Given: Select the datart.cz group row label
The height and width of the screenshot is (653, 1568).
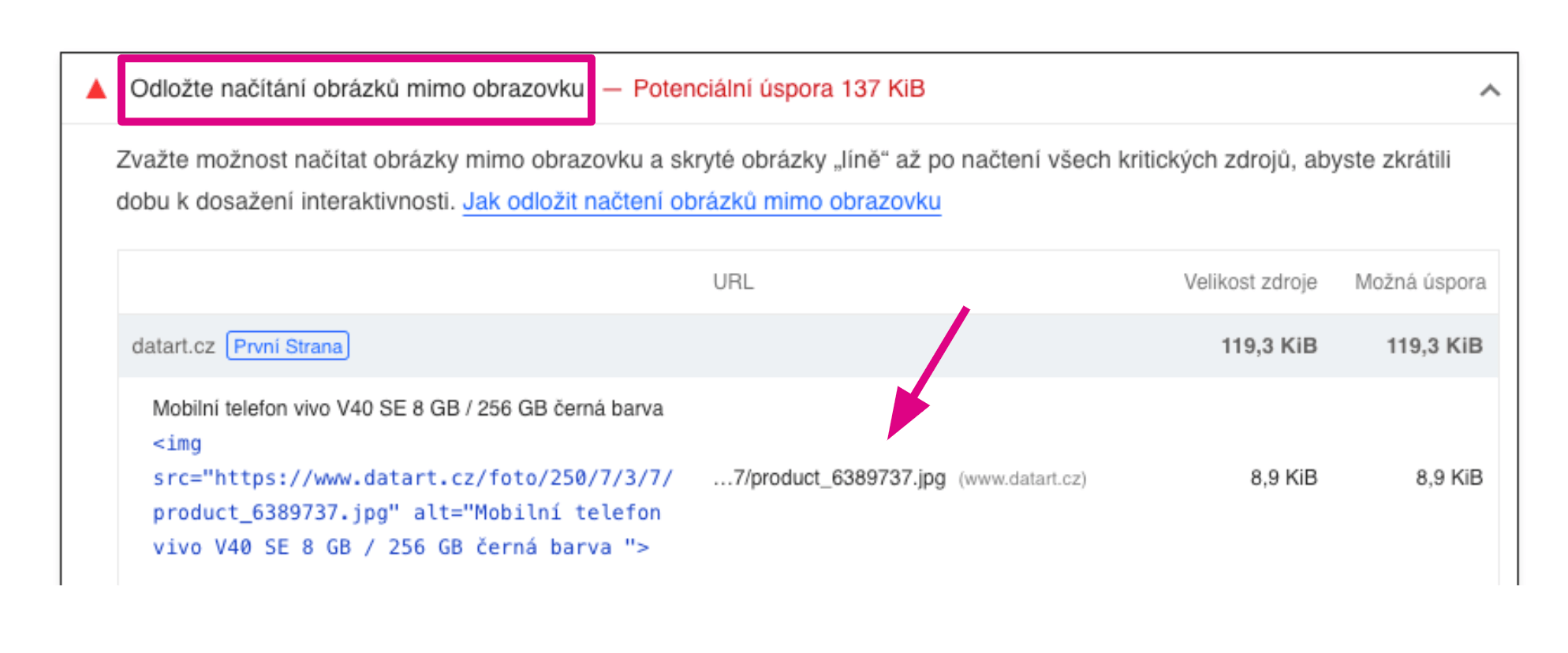Looking at the screenshot, I should (x=173, y=346).
